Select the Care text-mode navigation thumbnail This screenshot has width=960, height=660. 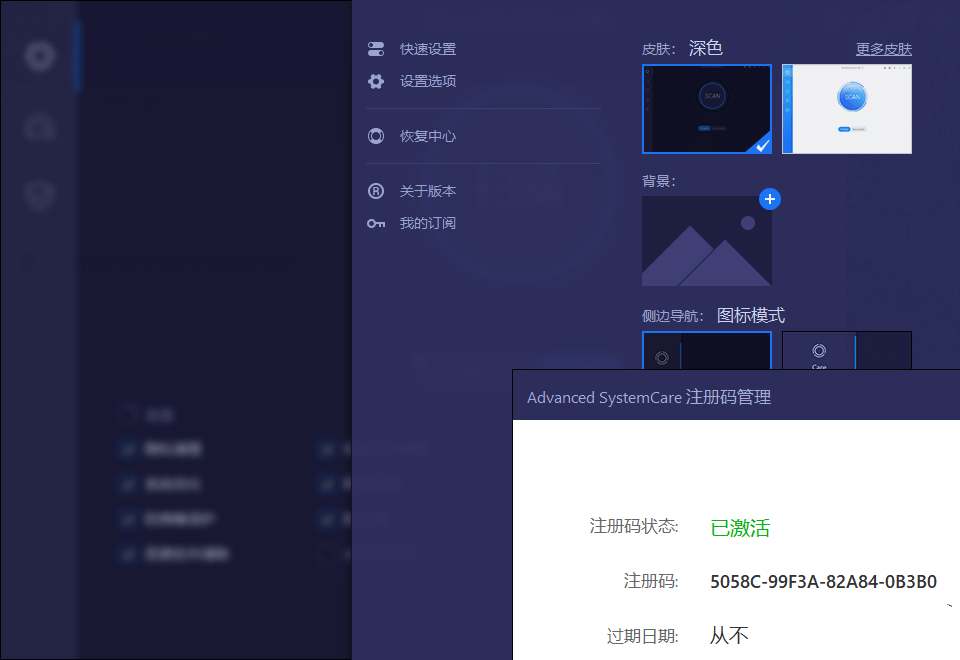pos(846,351)
